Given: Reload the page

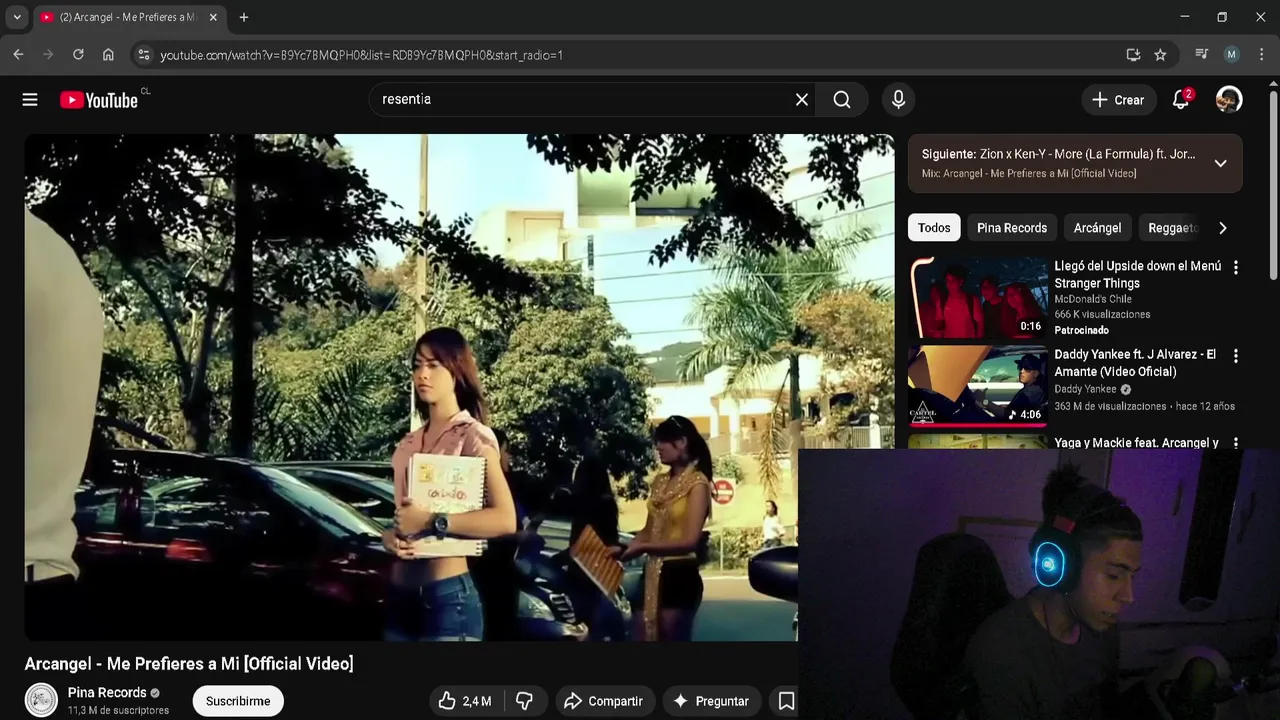Looking at the screenshot, I should (78, 55).
